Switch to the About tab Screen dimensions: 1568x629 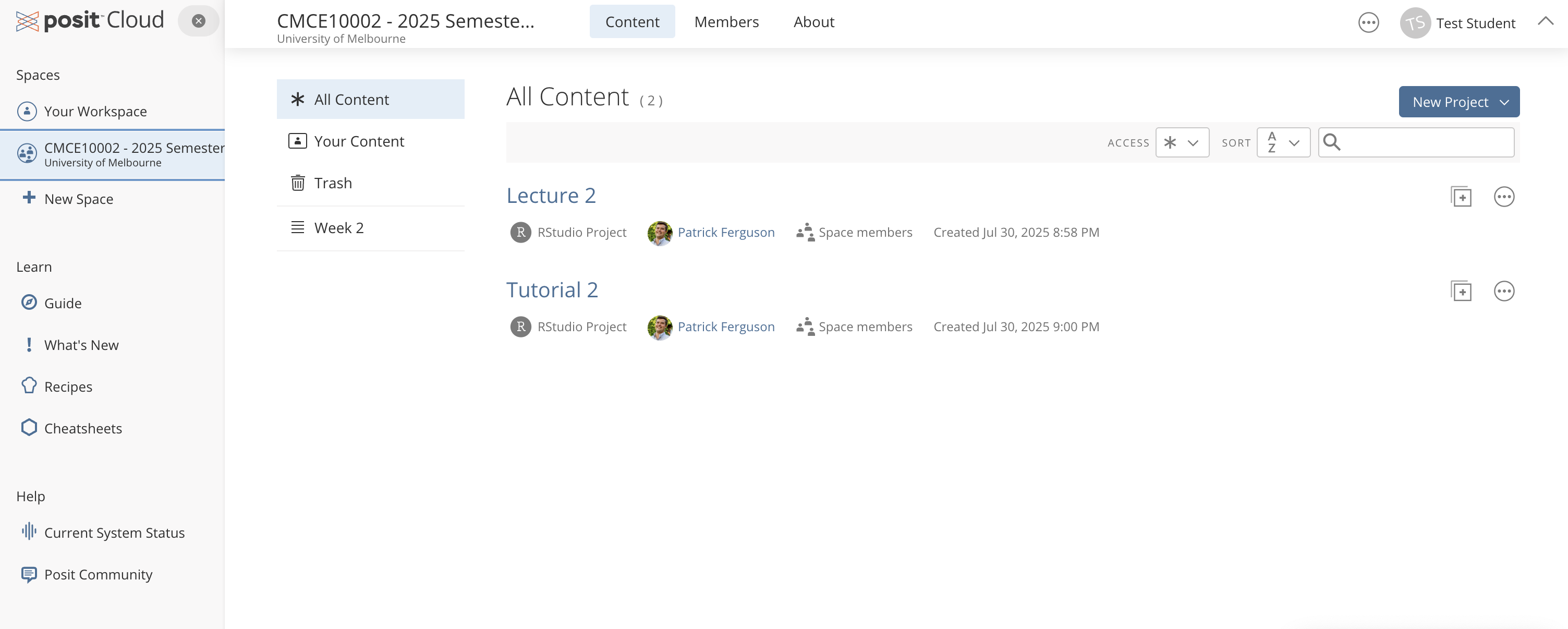point(813,22)
